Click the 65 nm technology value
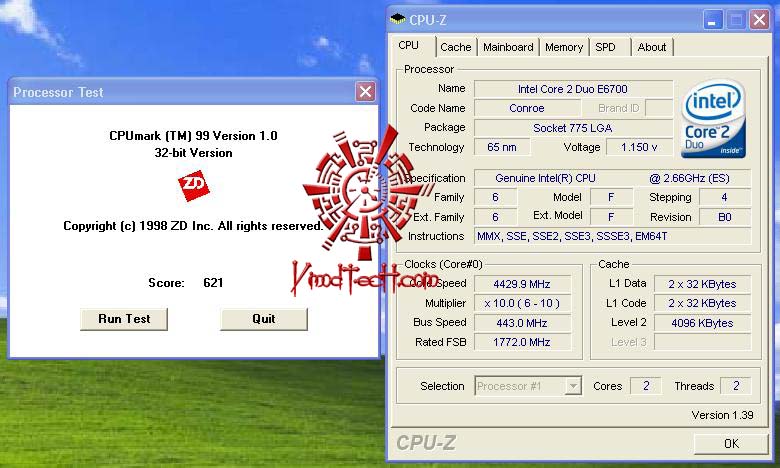The height and width of the screenshot is (468, 780). pyautogui.click(x=501, y=147)
